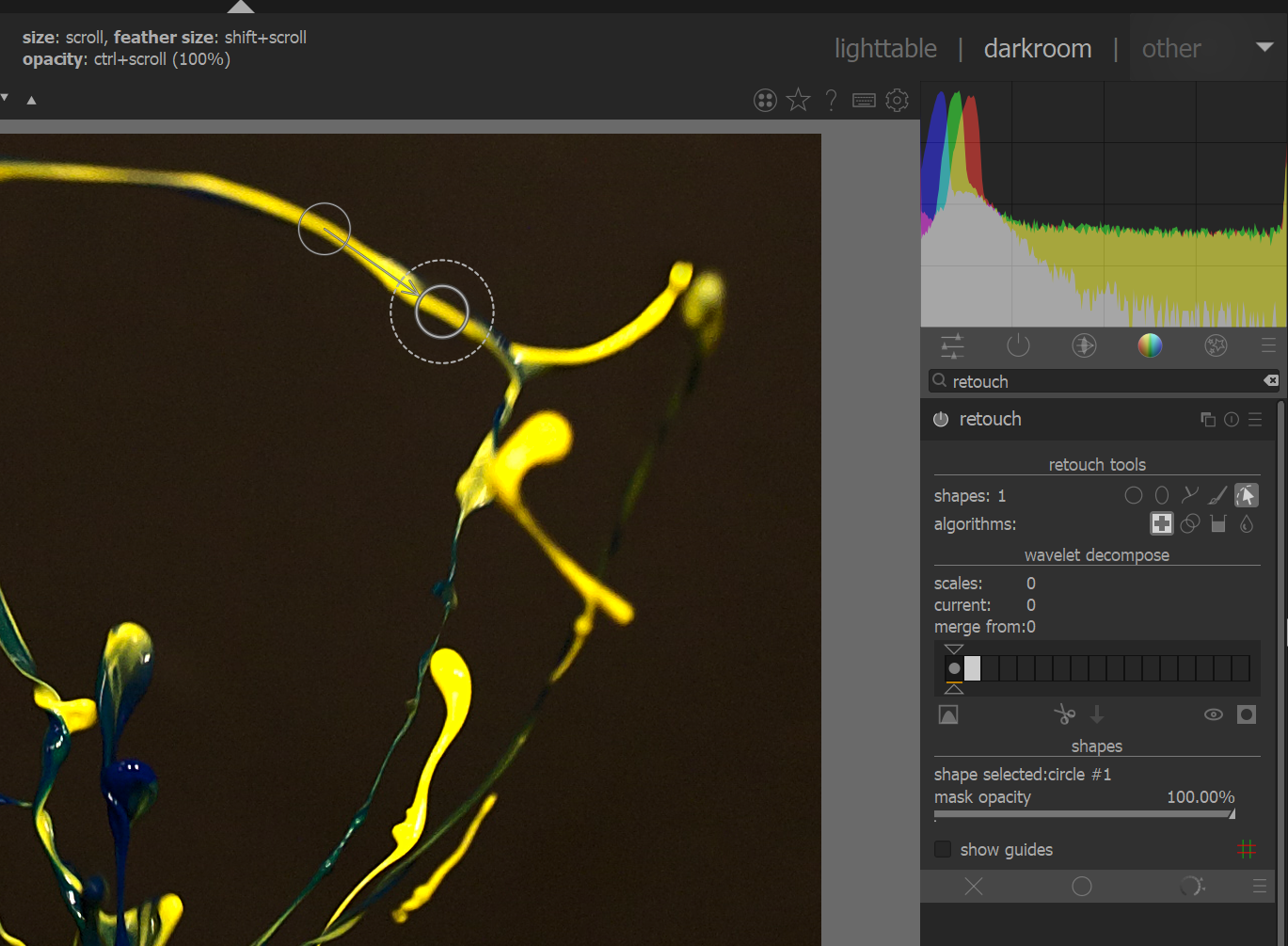
Task: Adjust the mask opacity slider
Action: [x=1084, y=814]
